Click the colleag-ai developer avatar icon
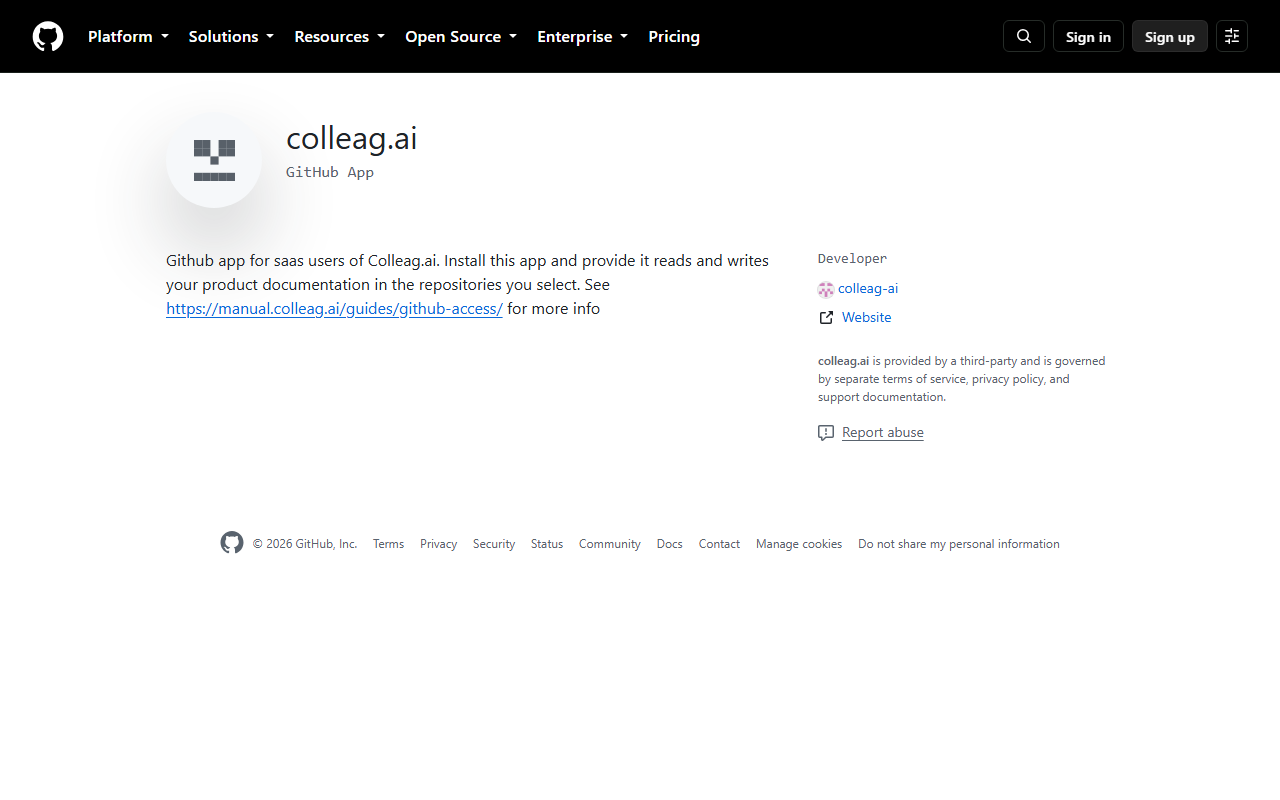This screenshot has width=1280, height=800. (x=826, y=289)
